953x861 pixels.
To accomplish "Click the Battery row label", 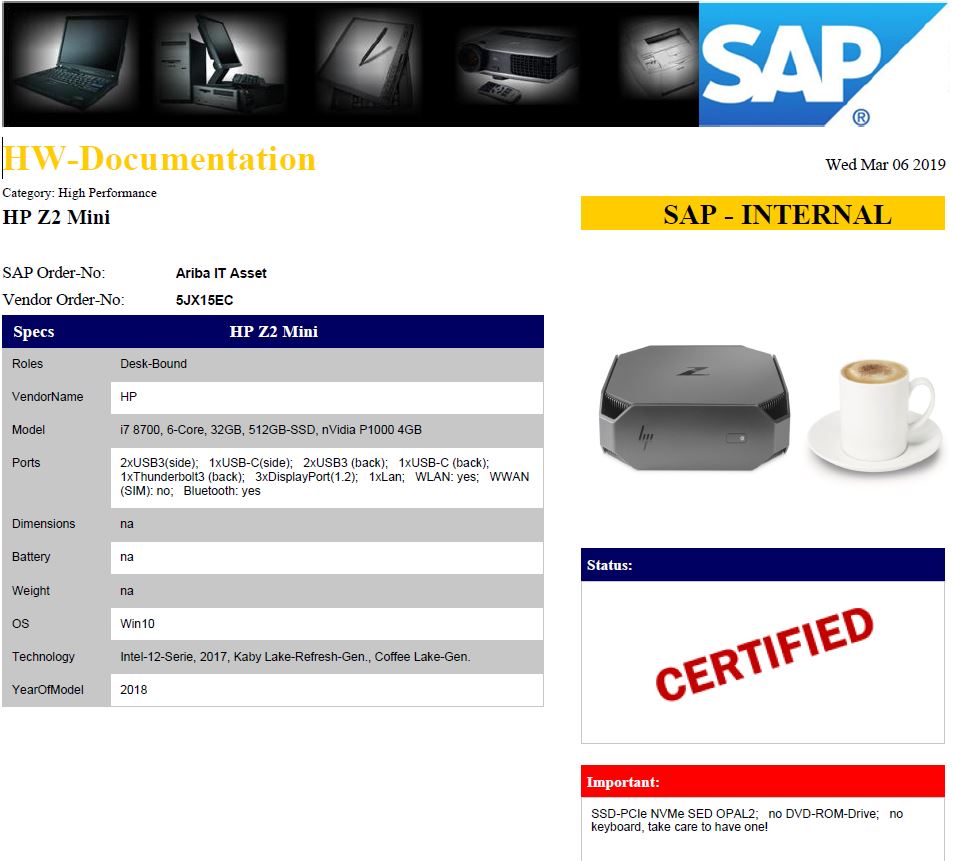I will coord(31,557).
